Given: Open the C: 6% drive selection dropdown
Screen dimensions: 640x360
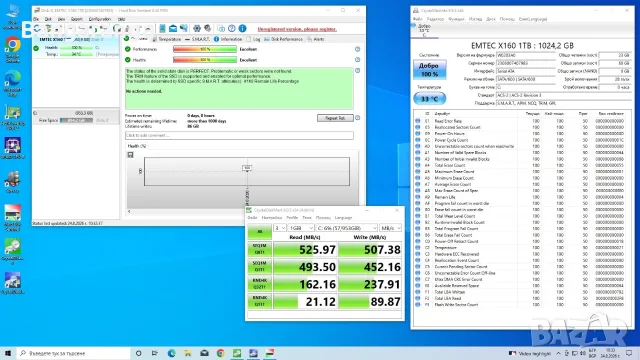Looking at the screenshot, I should [x=346, y=228].
